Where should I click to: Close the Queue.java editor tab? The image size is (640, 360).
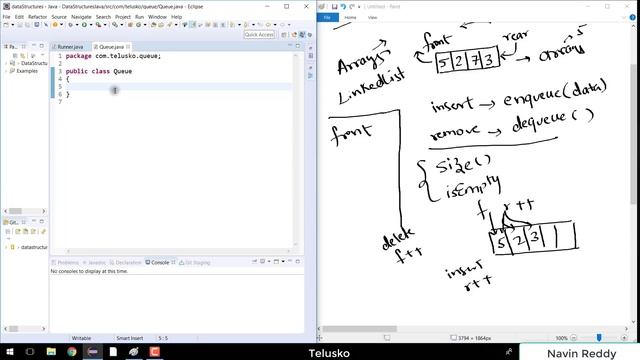128,47
